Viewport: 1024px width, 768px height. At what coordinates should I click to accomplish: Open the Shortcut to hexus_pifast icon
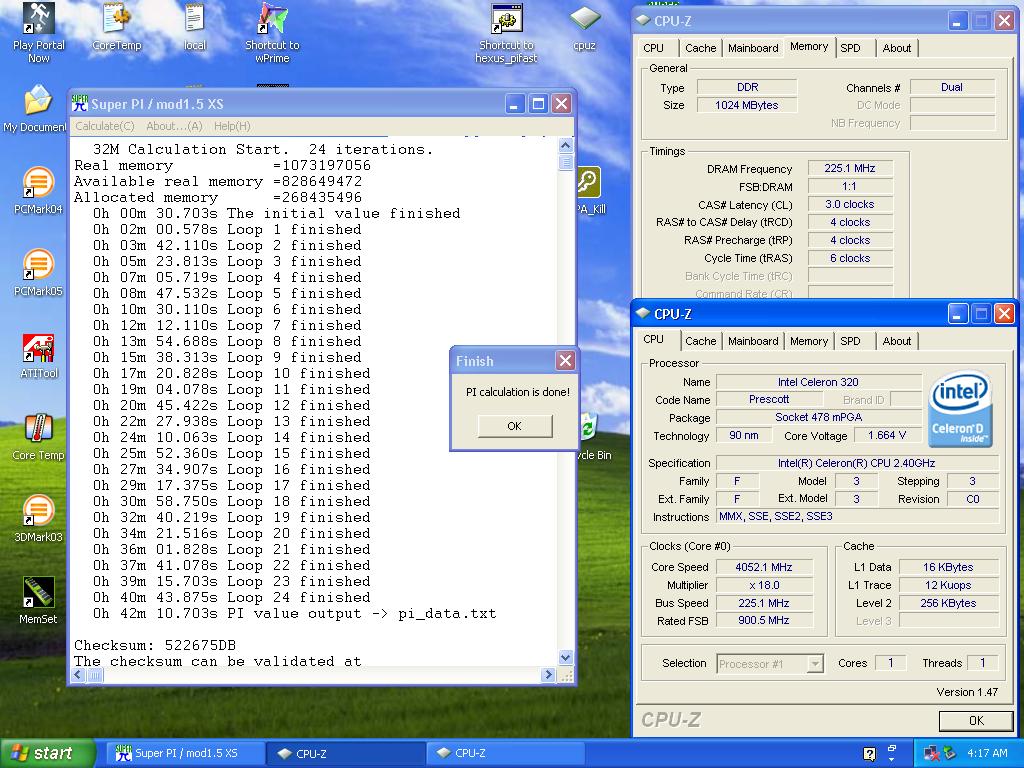(x=507, y=33)
